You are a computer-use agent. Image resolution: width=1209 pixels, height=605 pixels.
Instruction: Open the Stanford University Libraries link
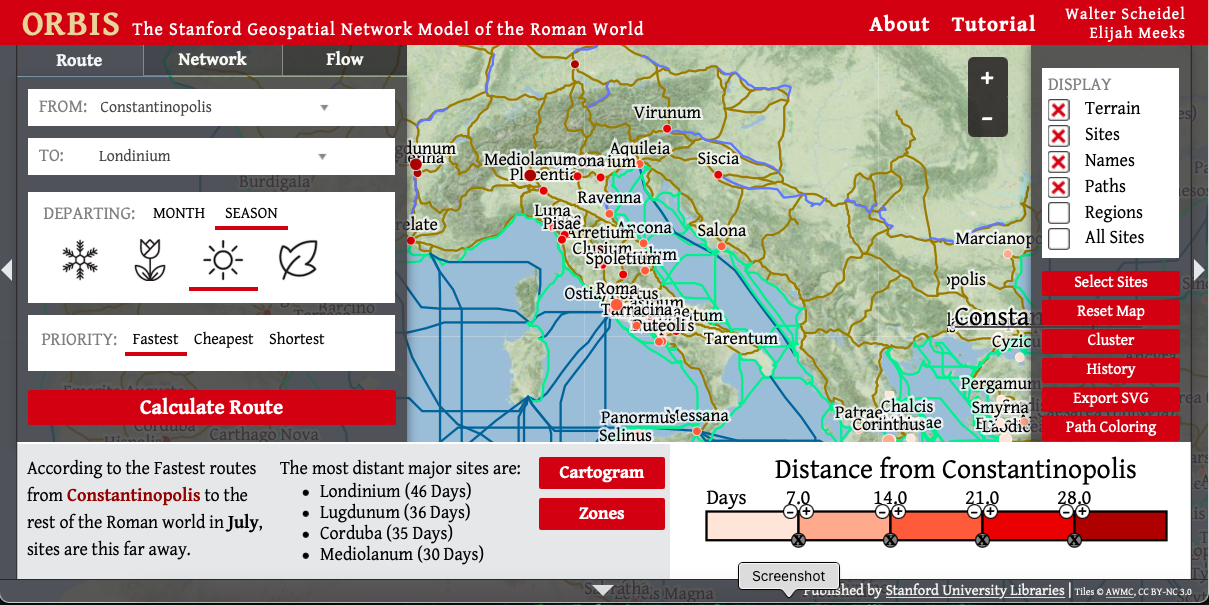tap(974, 591)
